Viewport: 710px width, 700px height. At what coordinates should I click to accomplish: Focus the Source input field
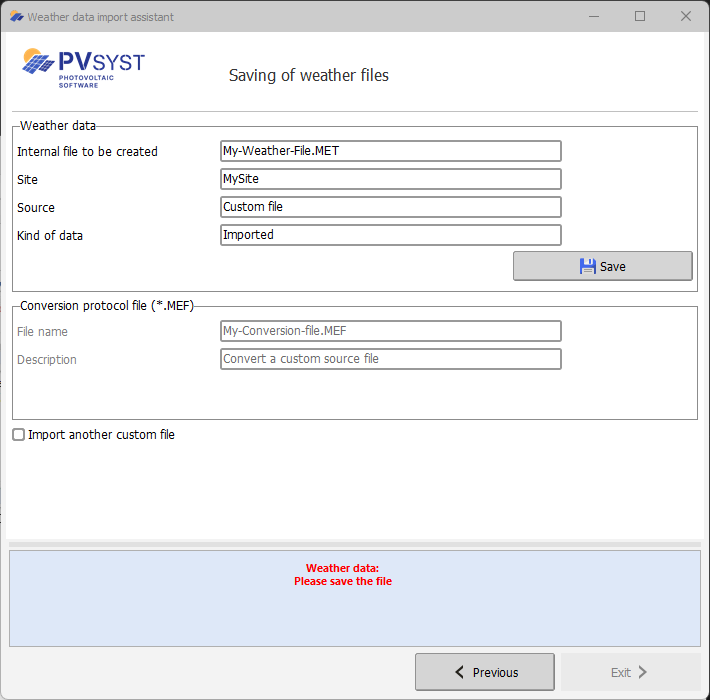(390, 207)
